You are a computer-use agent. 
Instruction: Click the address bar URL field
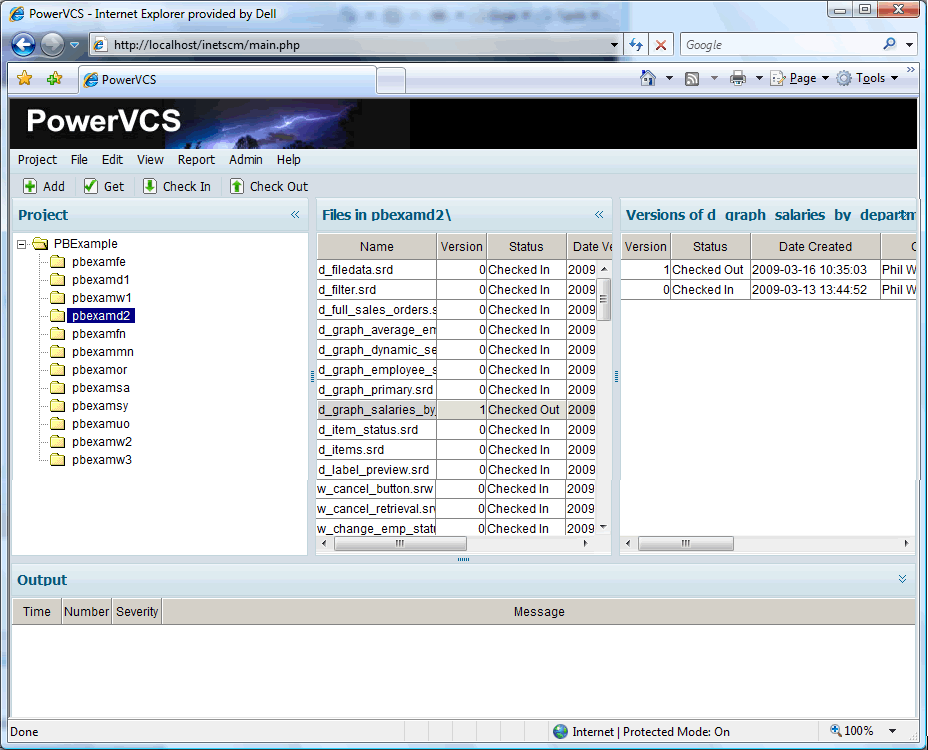(x=356, y=45)
